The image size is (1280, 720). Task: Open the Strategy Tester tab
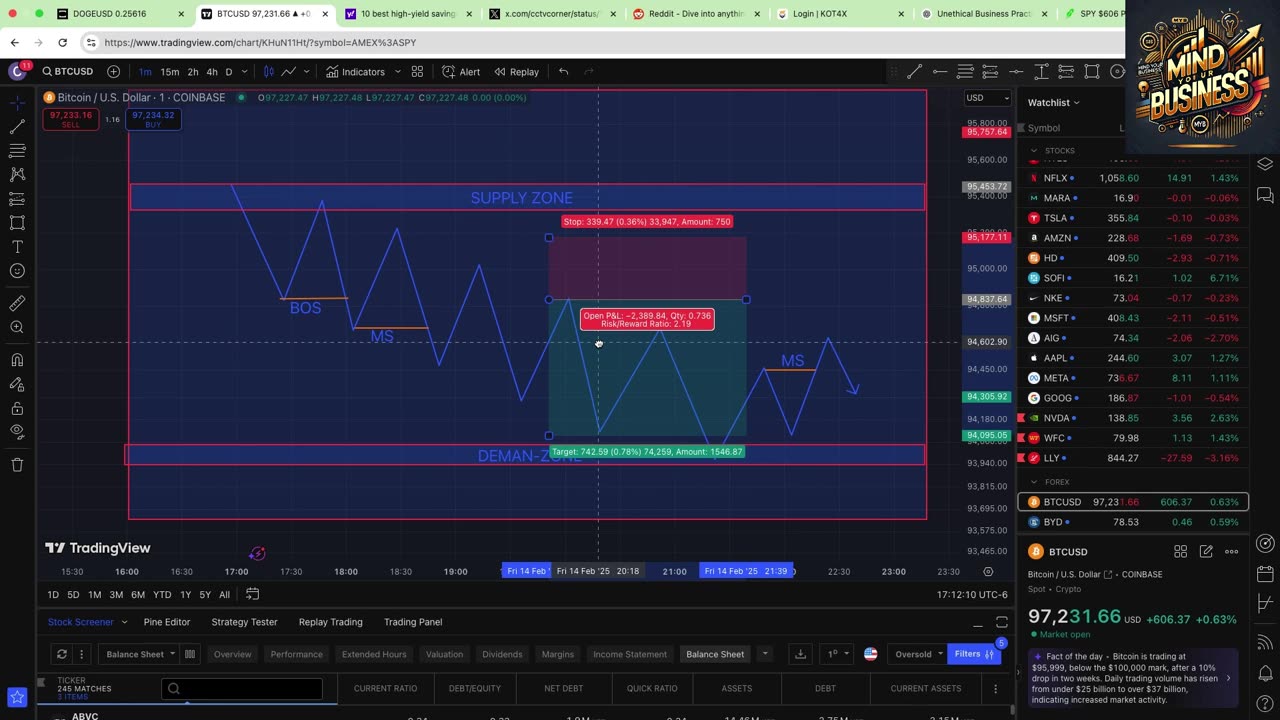pyautogui.click(x=244, y=622)
